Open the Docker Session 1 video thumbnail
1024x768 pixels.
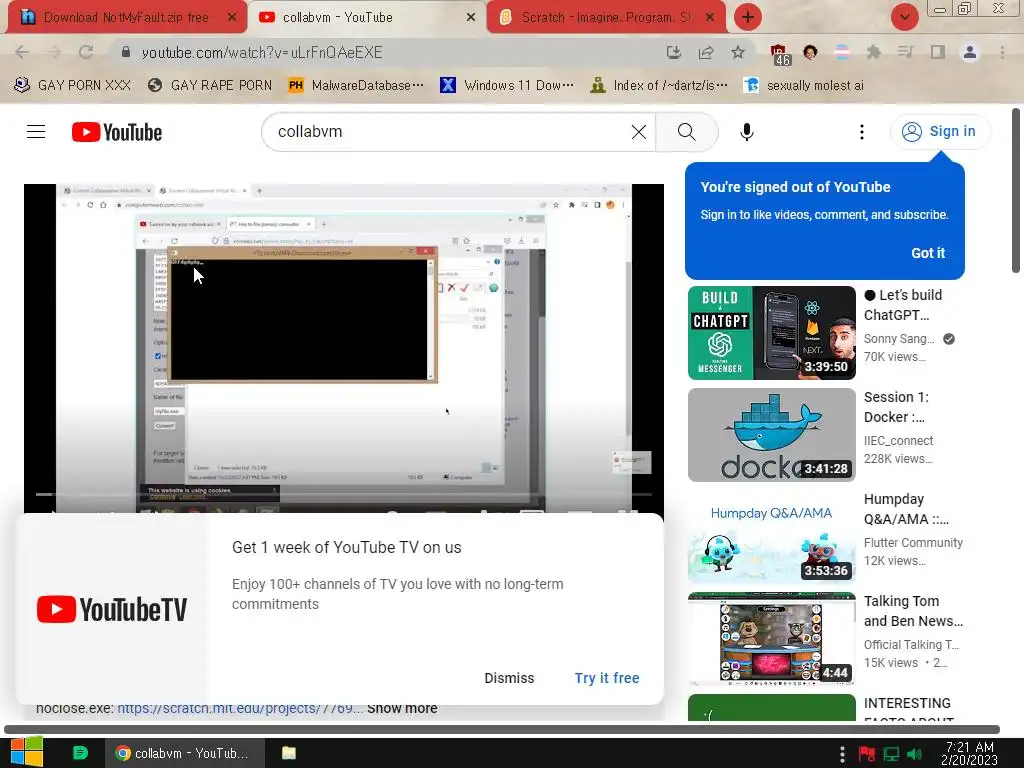771,435
